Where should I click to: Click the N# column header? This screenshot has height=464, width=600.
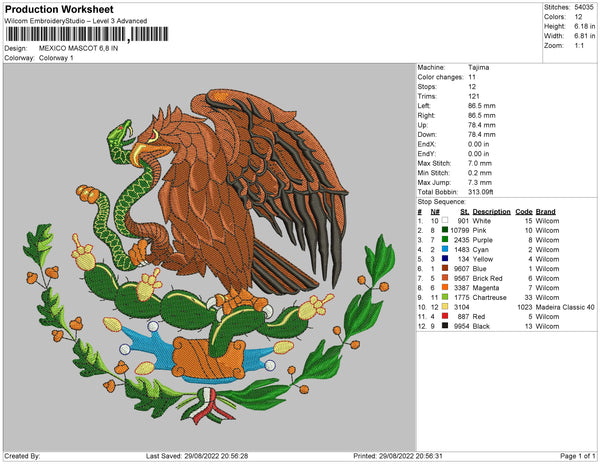tap(435, 212)
